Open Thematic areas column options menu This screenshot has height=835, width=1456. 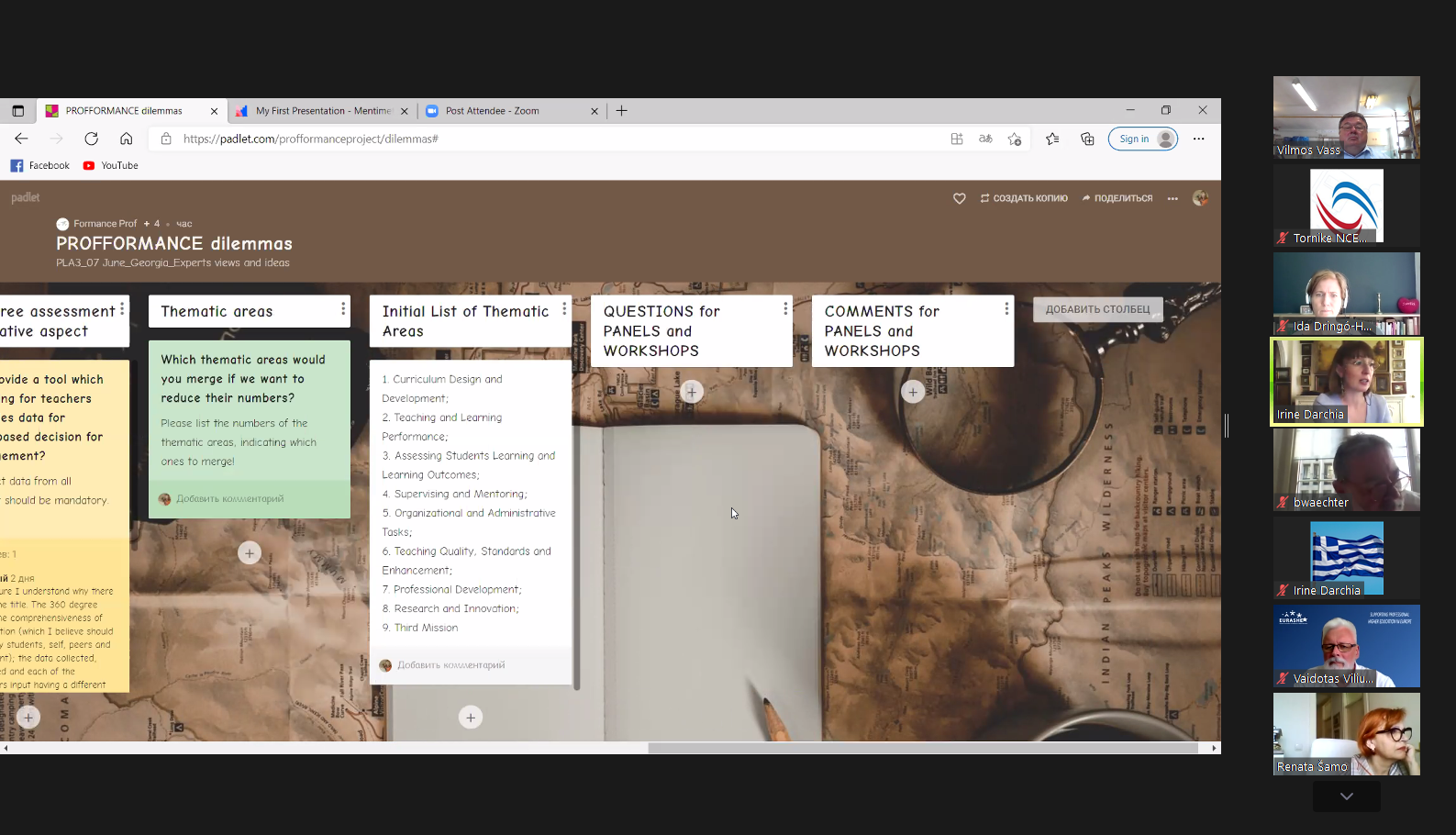[x=343, y=309]
